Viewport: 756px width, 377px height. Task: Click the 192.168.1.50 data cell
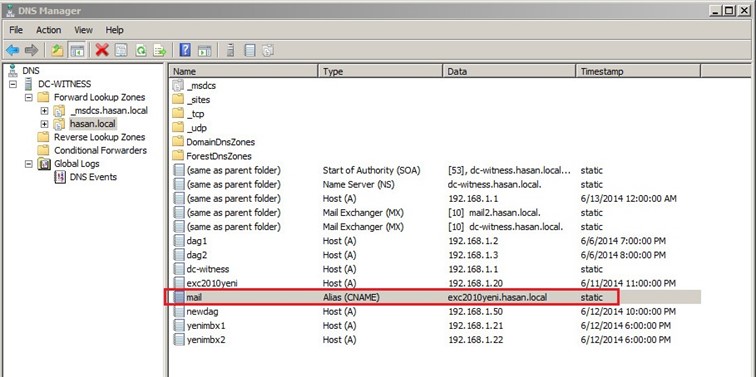click(x=475, y=311)
